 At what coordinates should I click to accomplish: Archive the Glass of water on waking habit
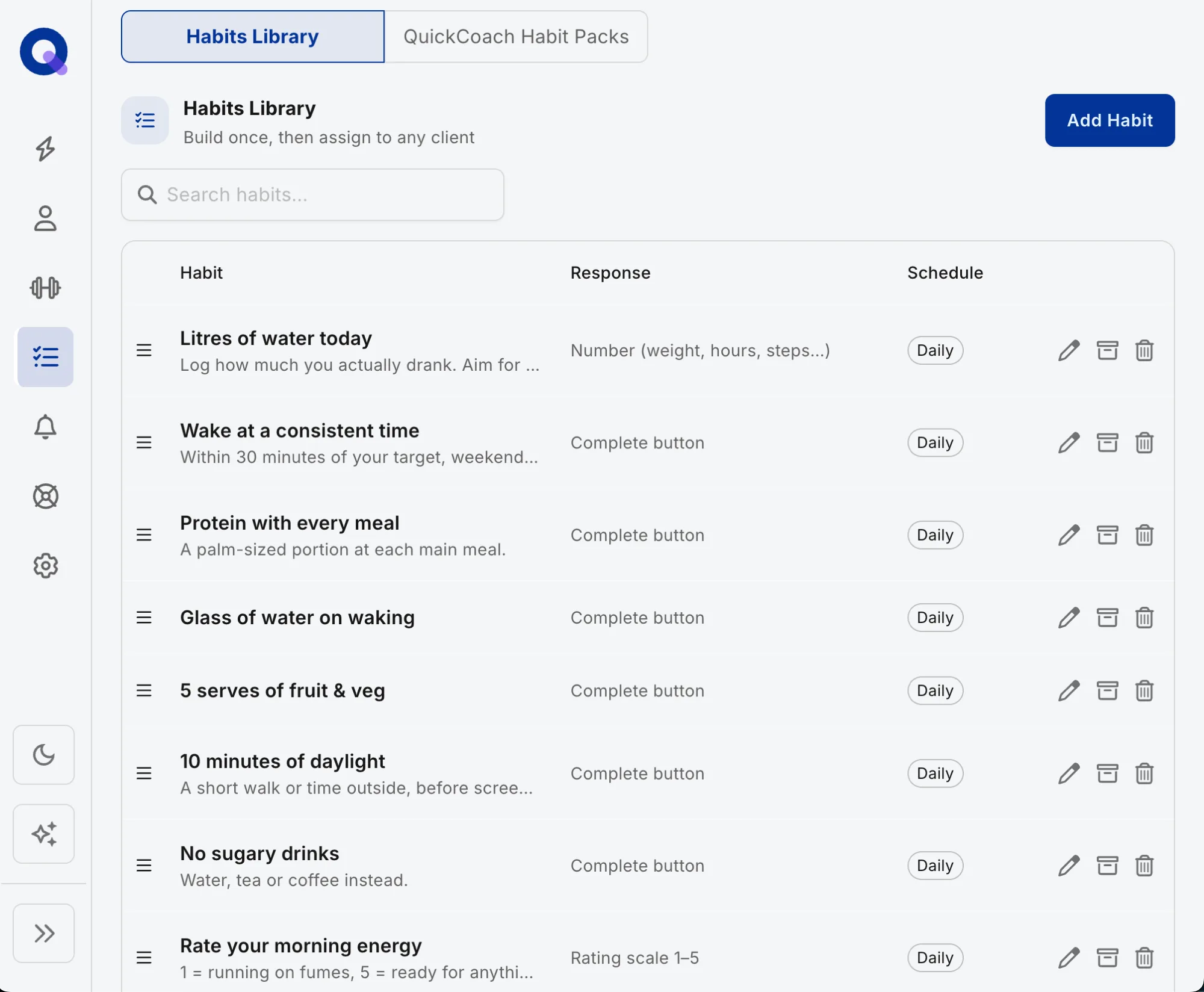coord(1106,618)
